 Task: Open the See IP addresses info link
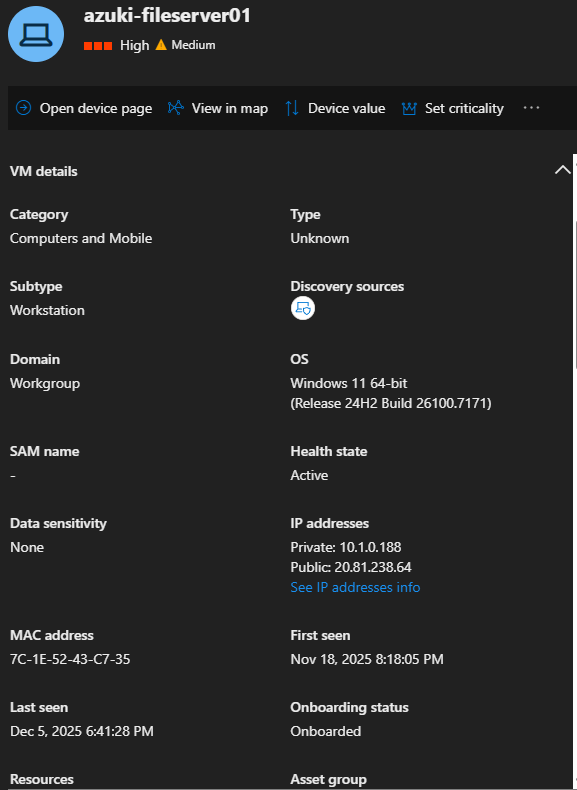tap(355, 587)
